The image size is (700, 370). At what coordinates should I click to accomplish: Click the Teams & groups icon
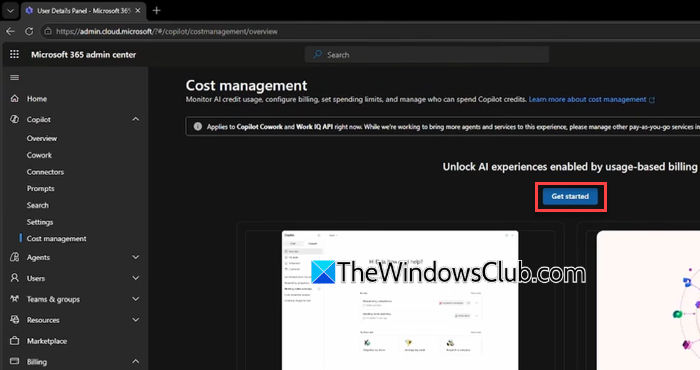click(14, 299)
